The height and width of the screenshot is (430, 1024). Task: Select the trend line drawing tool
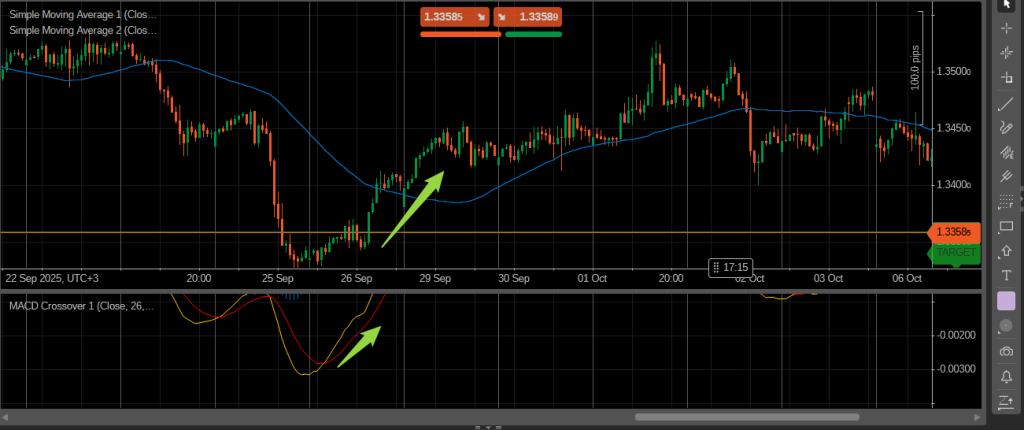[x=1005, y=104]
